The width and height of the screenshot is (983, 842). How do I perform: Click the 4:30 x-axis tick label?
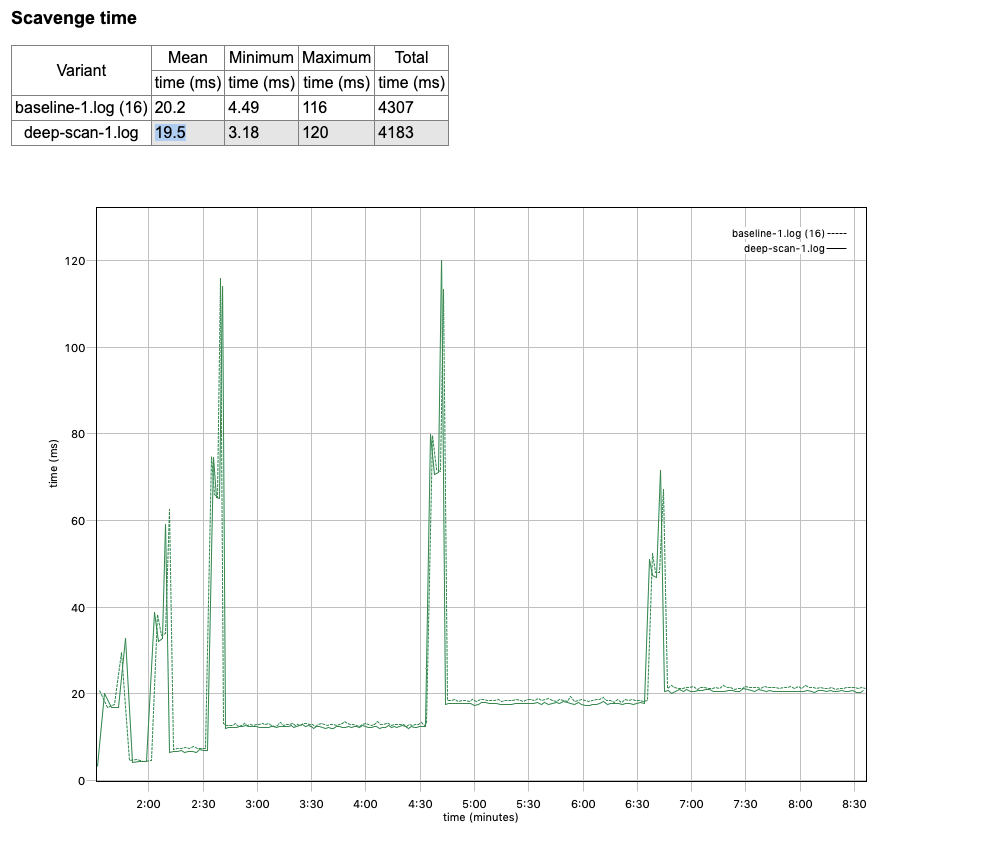tap(420, 804)
